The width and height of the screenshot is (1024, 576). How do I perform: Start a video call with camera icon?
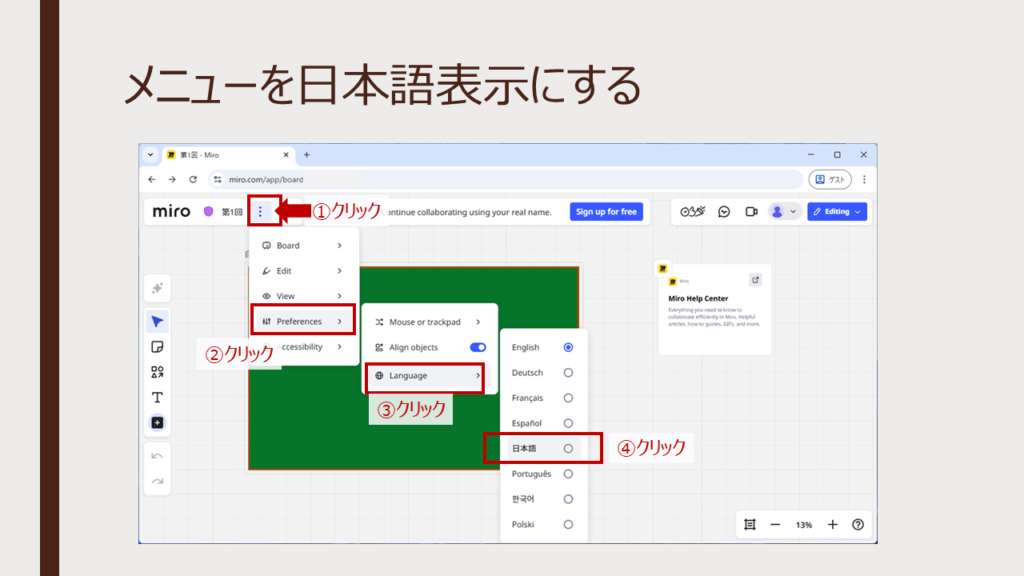click(750, 212)
